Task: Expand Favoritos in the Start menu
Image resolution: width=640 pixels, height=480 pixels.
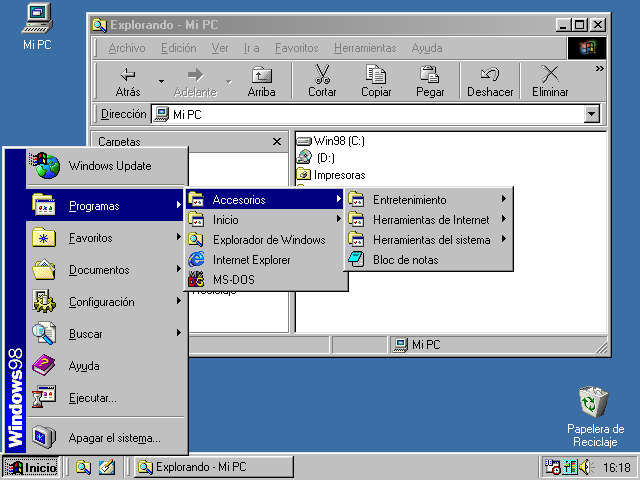Action: [107, 238]
